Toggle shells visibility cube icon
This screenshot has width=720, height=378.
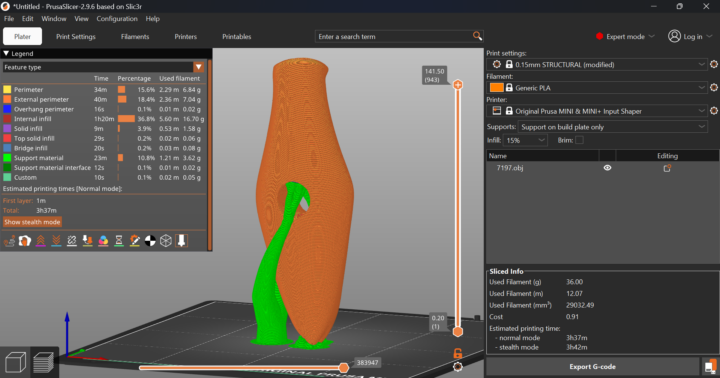(166, 241)
